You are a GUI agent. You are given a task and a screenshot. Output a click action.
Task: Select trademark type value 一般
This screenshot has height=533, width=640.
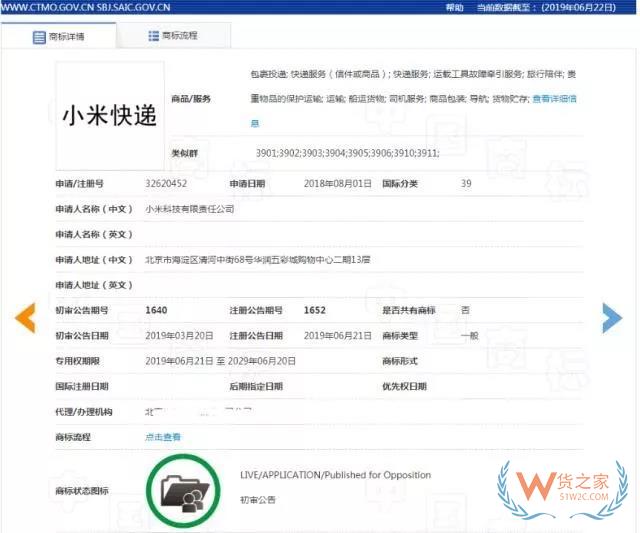coord(469,336)
